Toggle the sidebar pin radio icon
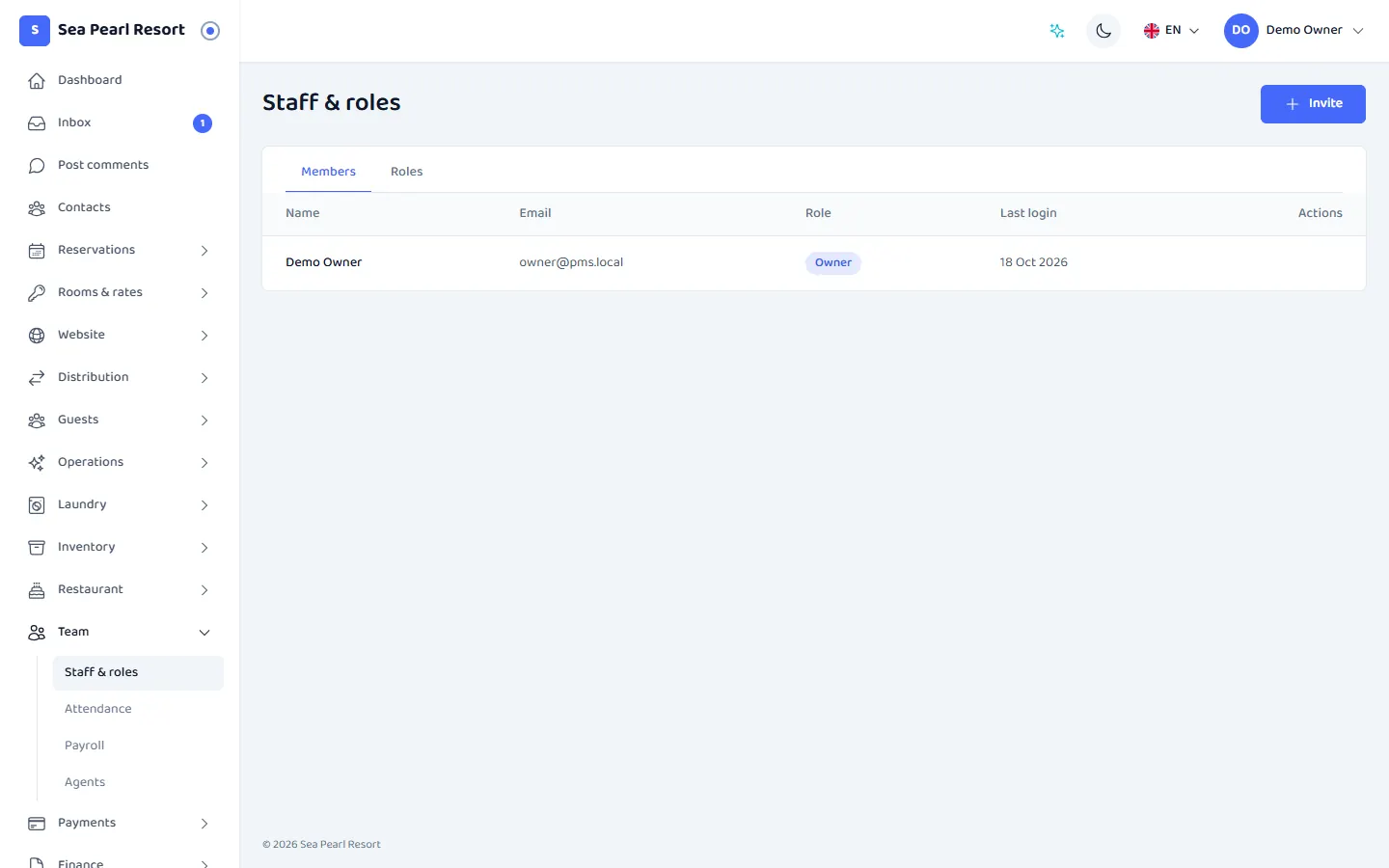This screenshot has height=868, width=1389. pos(210,31)
